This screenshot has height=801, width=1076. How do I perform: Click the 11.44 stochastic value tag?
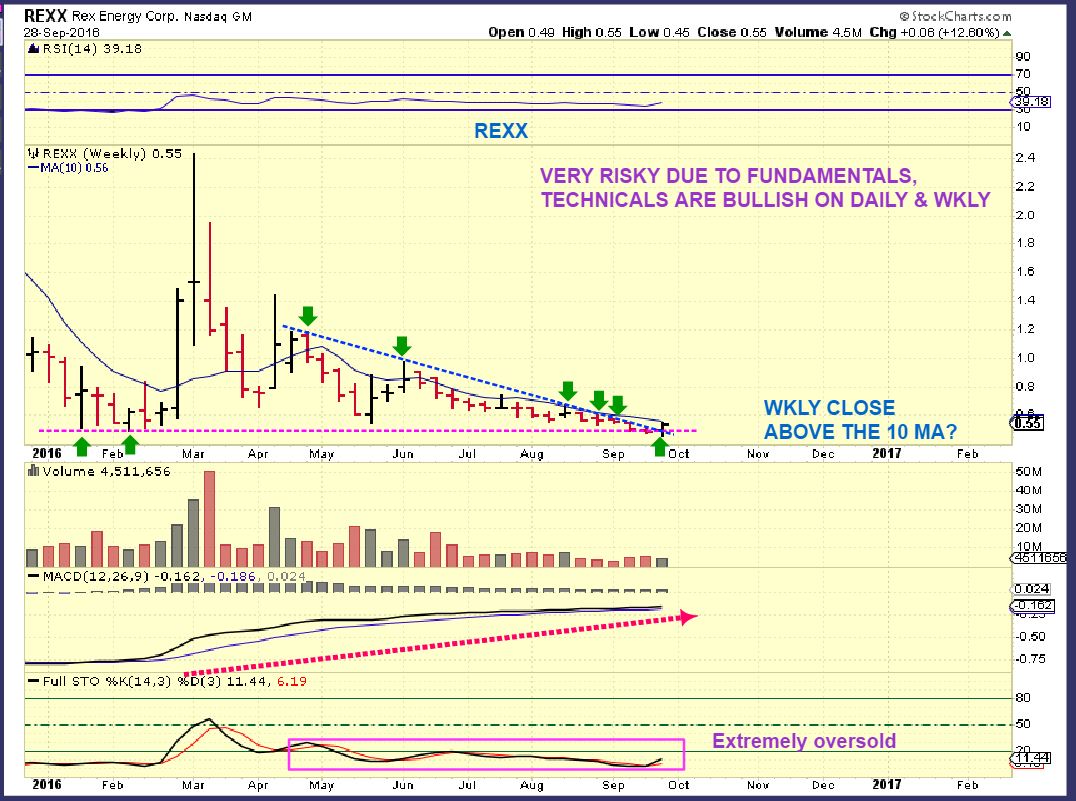[x=1029, y=758]
